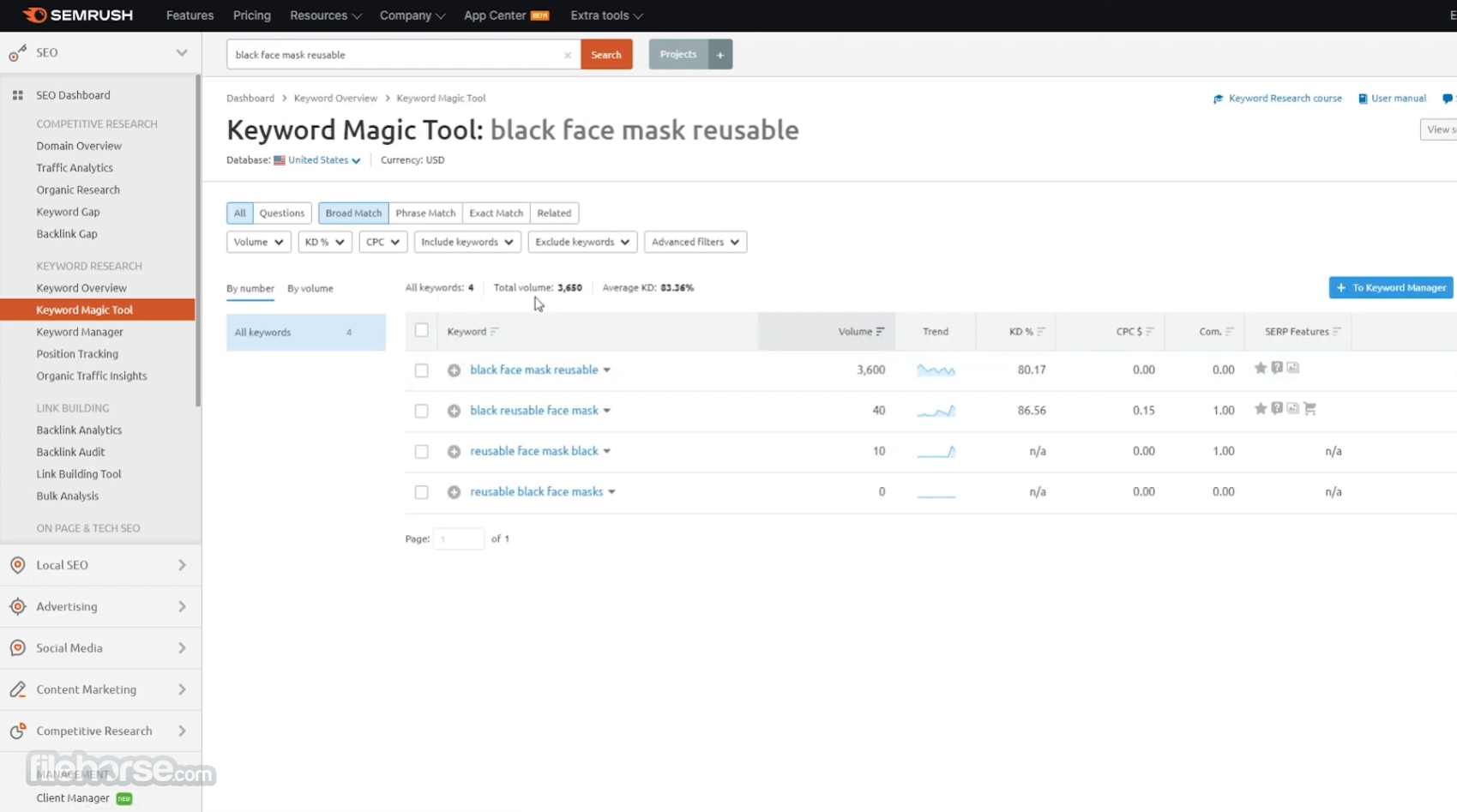Click the SEO Dashboard grid icon
1457x812 pixels.
point(17,95)
